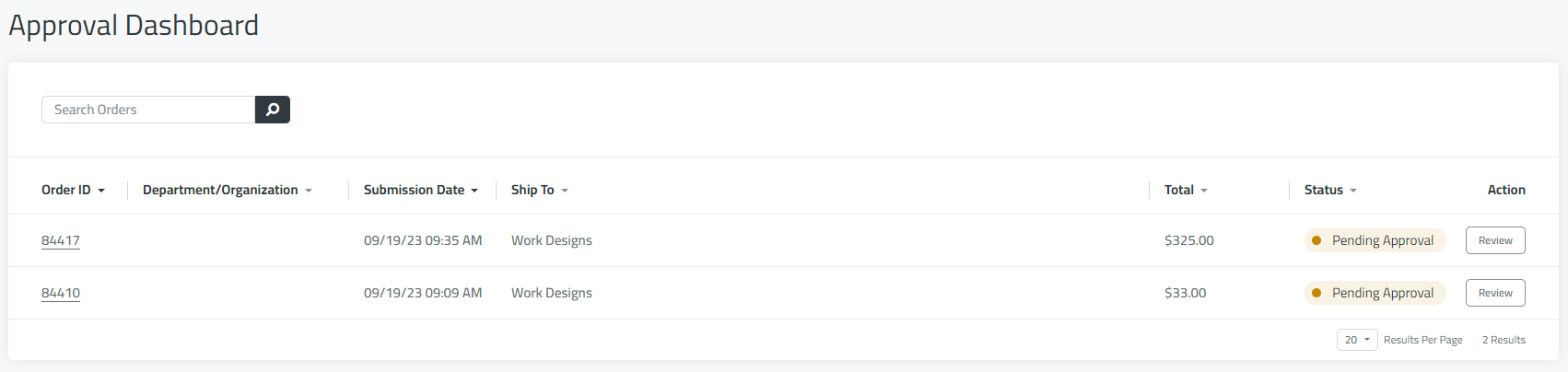Click Pending Approval badge for order 84417
This screenshot has height=372, width=1568.
click(1375, 240)
